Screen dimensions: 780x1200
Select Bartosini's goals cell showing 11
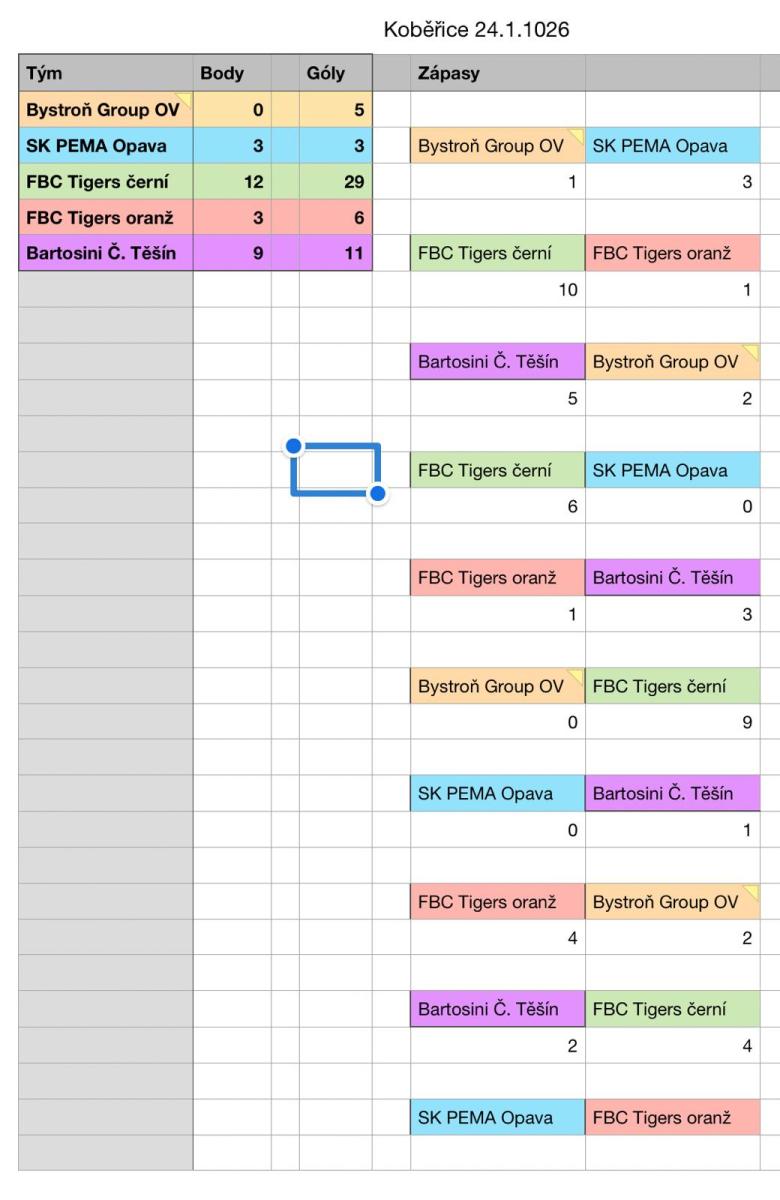click(x=335, y=253)
